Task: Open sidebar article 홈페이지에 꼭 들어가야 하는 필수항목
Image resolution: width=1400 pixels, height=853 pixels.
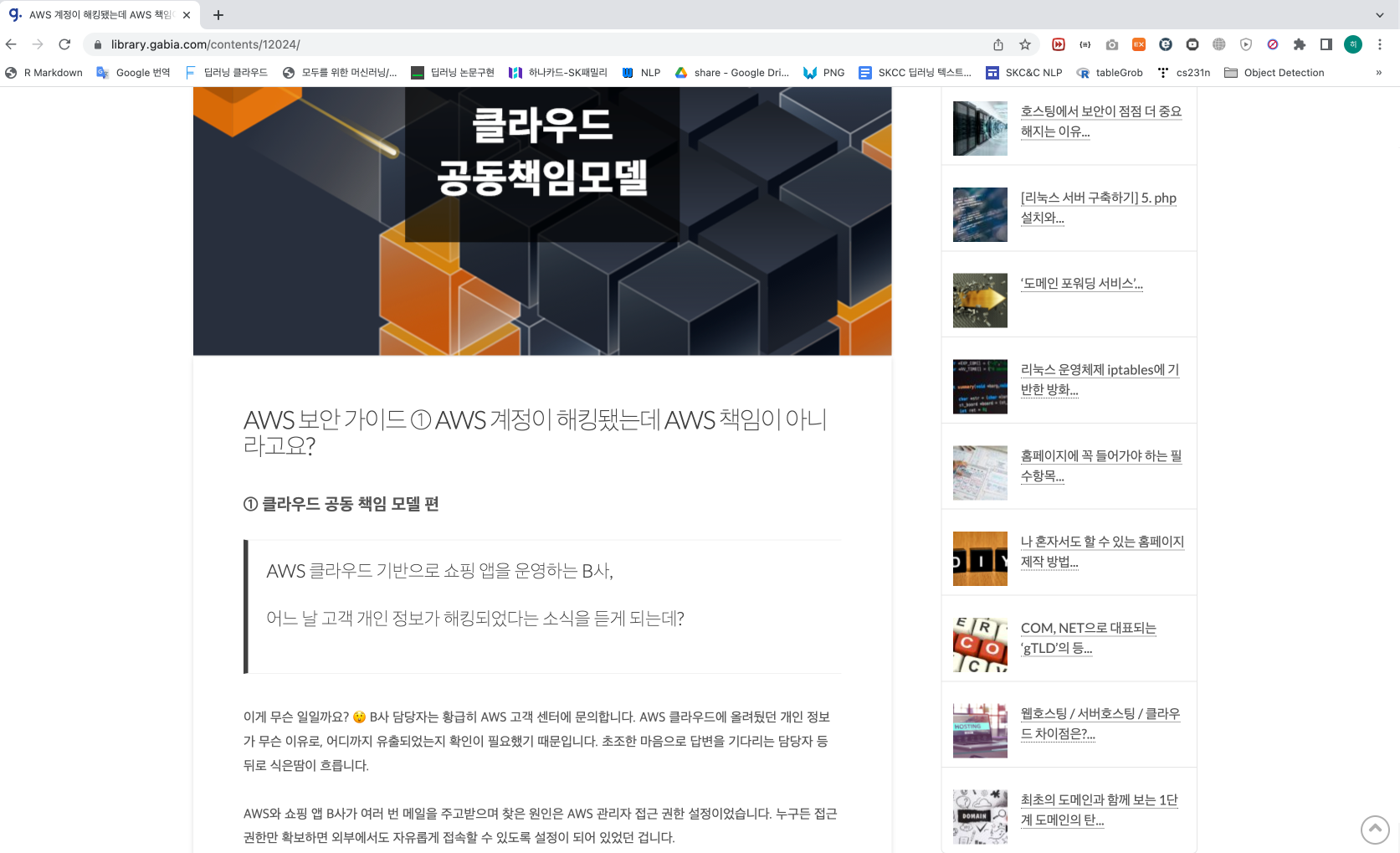Action: (1101, 465)
